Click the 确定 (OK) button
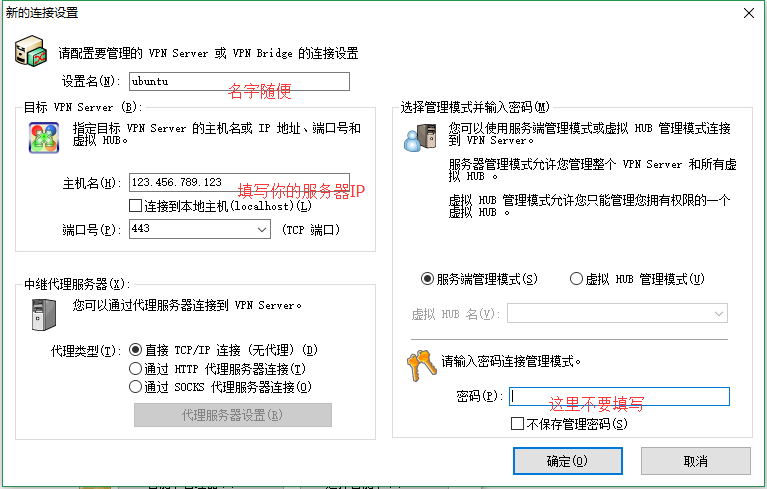The height and width of the screenshot is (489, 767). (x=567, y=461)
